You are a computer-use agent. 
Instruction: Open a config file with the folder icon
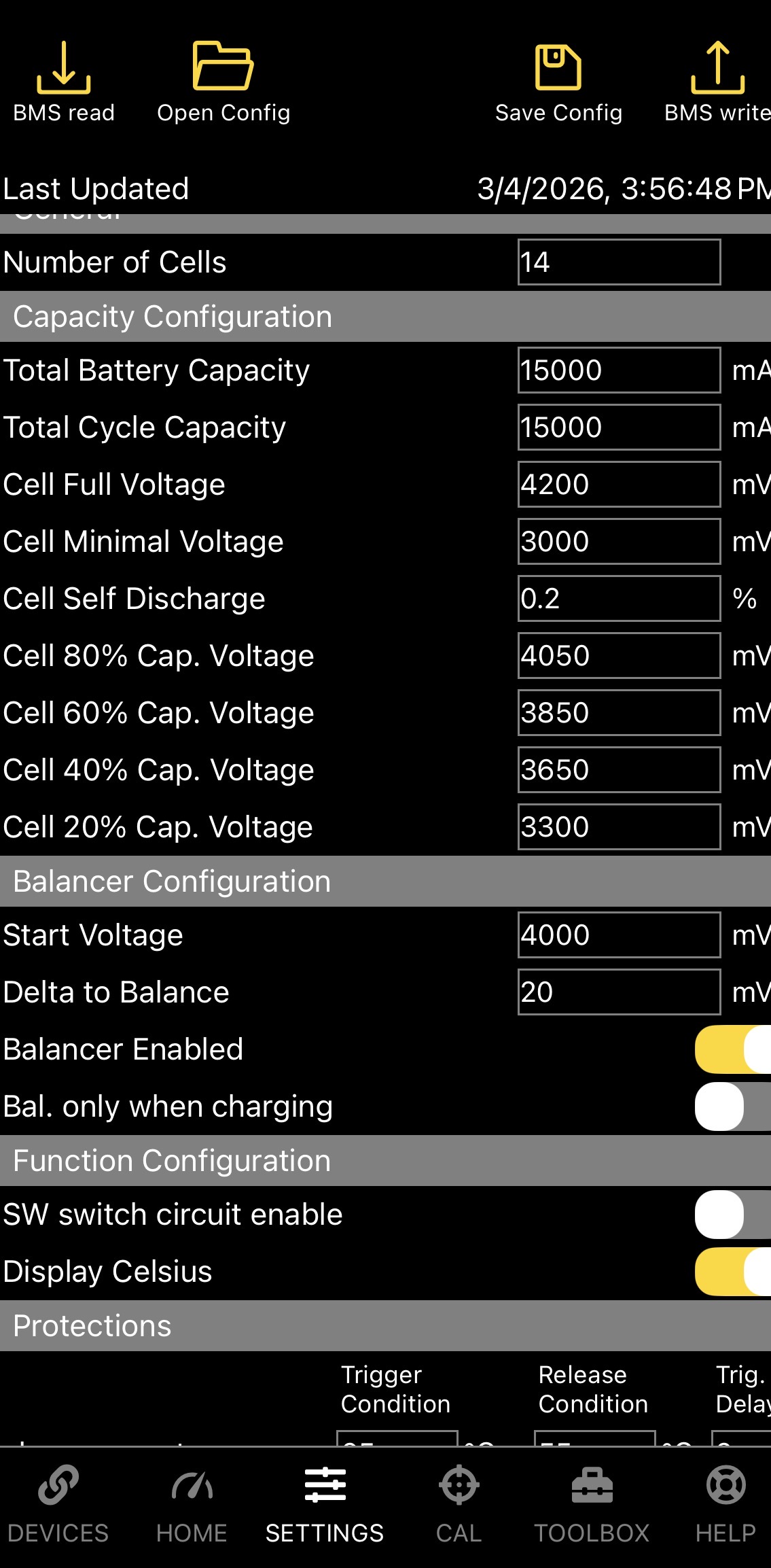click(x=223, y=66)
